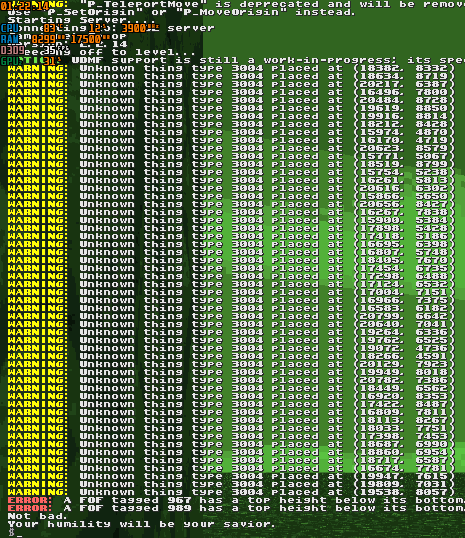Click the CPU label in performance overlay

coord(10,28)
